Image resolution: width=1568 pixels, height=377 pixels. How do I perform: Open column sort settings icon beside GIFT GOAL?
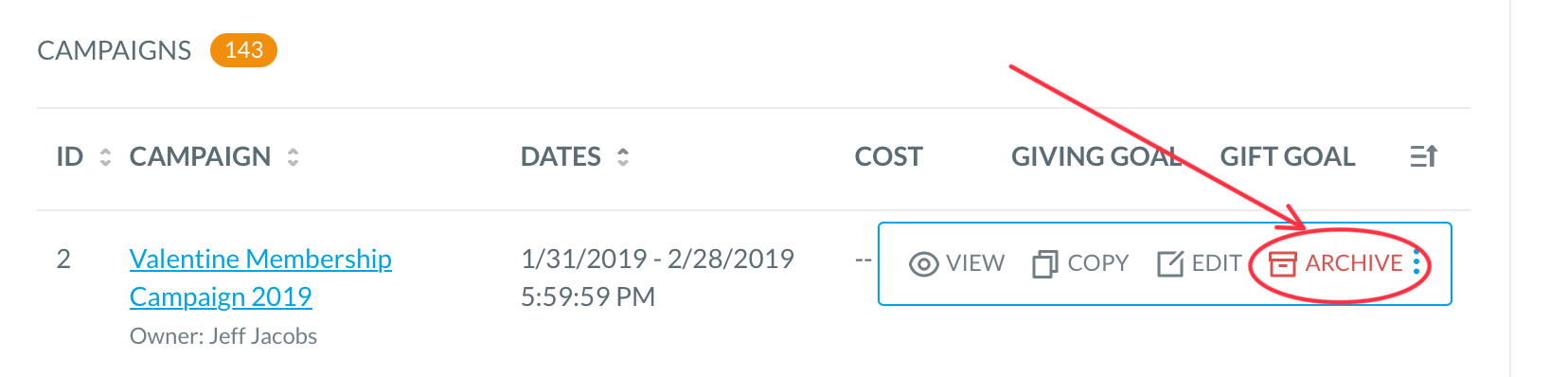[1423, 156]
